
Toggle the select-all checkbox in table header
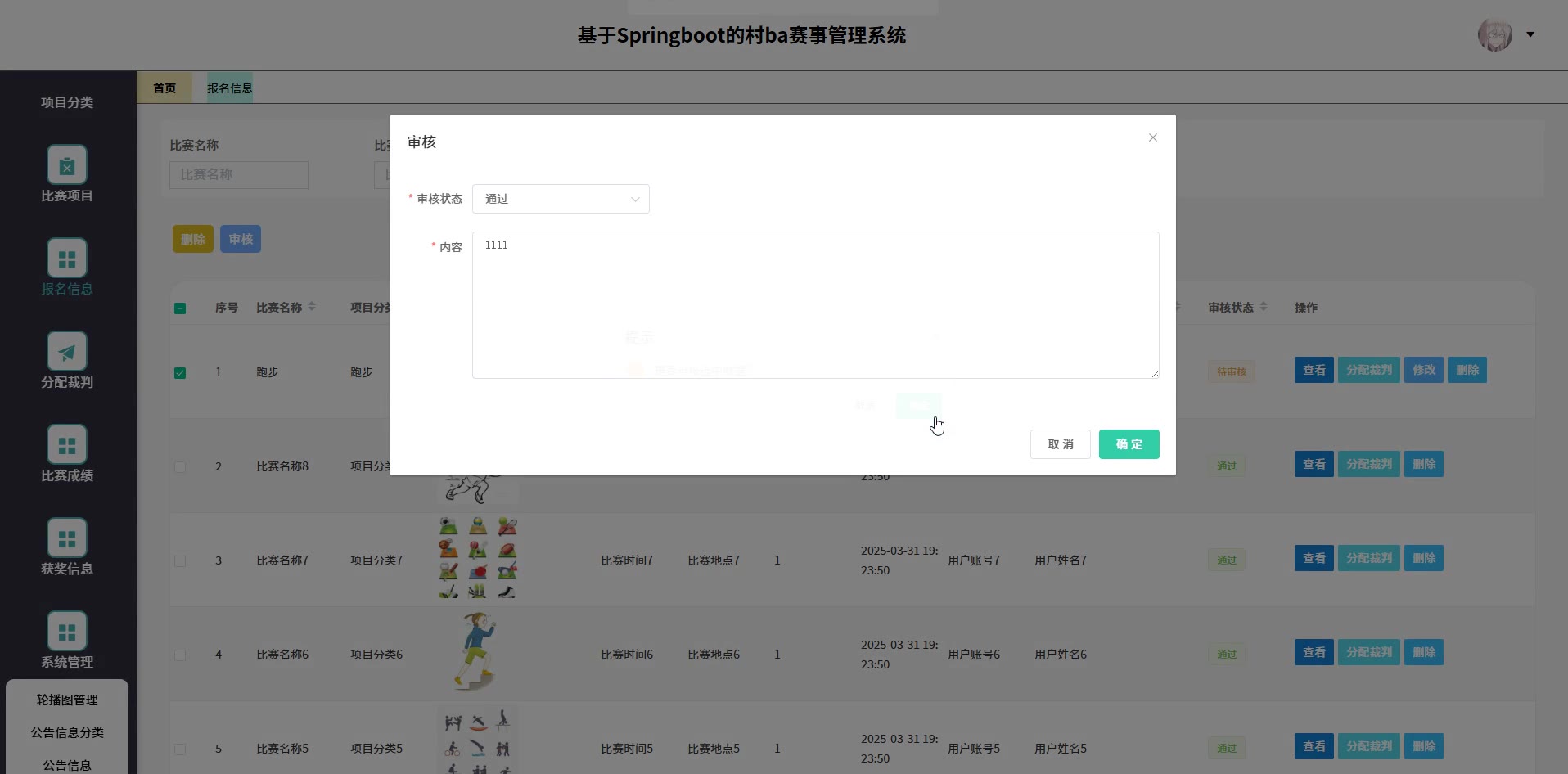[x=180, y=308]
